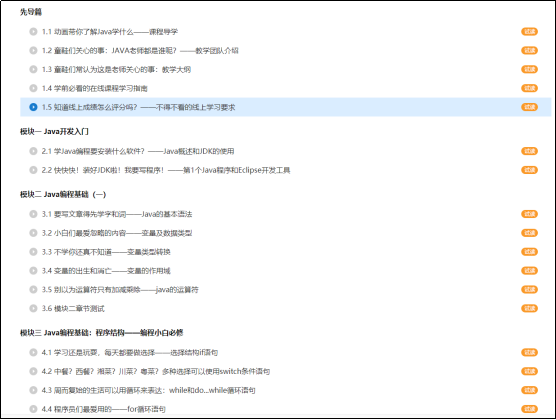The image size is (556, 420).
Task: Click the trial badge on lesson 4.3
Action: point(529,390)
